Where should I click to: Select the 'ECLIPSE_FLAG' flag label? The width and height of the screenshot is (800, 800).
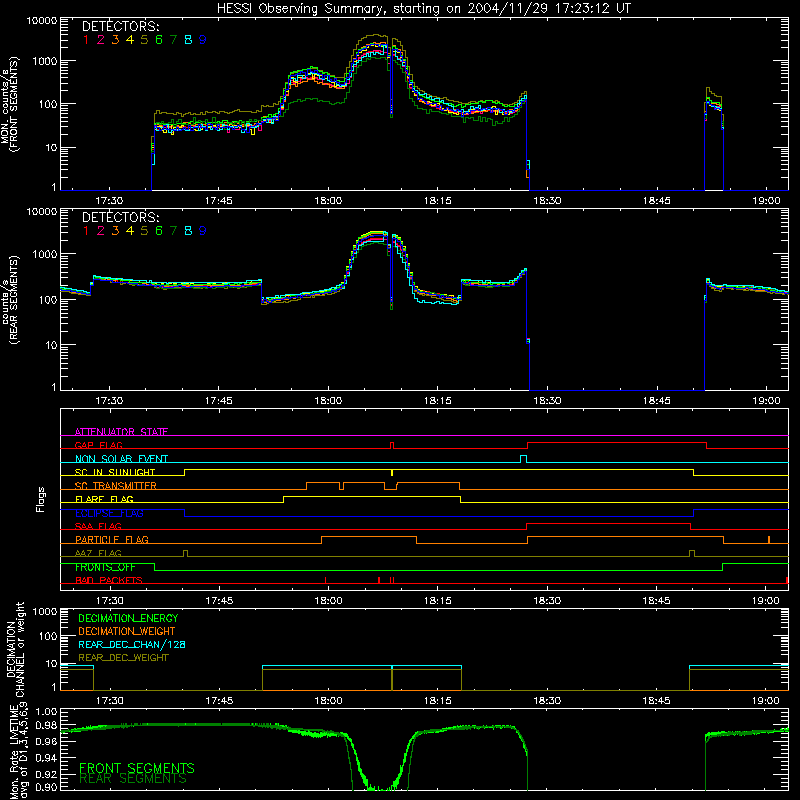click(109, 513)
